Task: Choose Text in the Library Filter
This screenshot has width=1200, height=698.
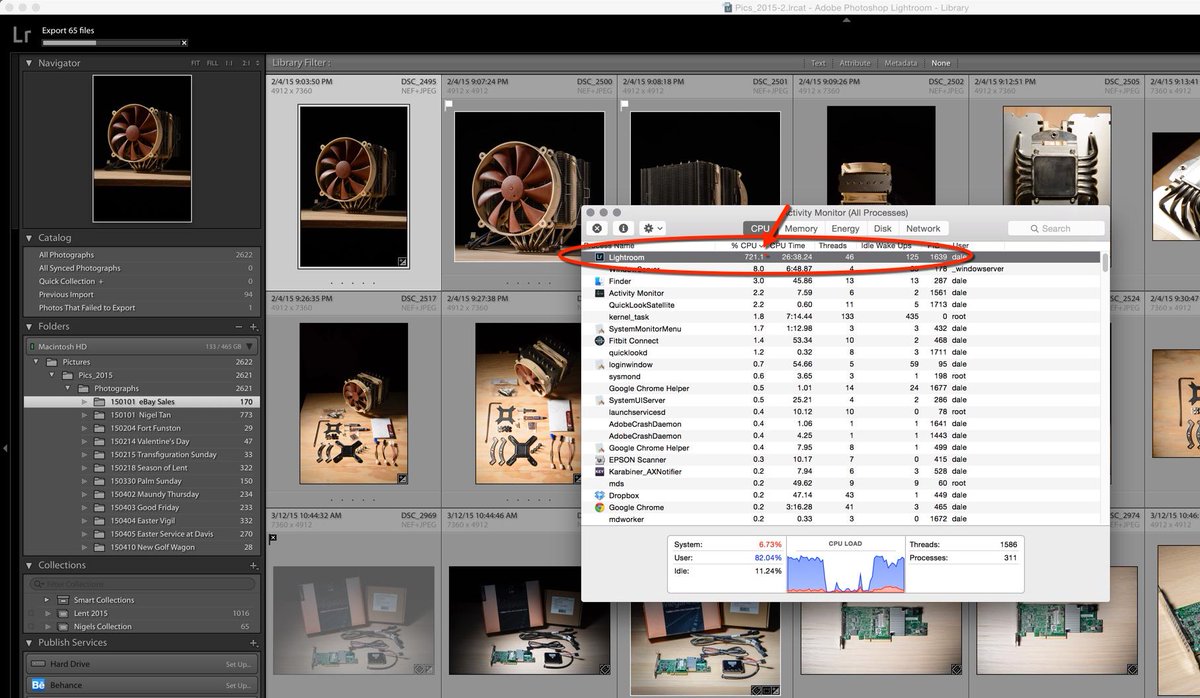Action: (818, 63)
